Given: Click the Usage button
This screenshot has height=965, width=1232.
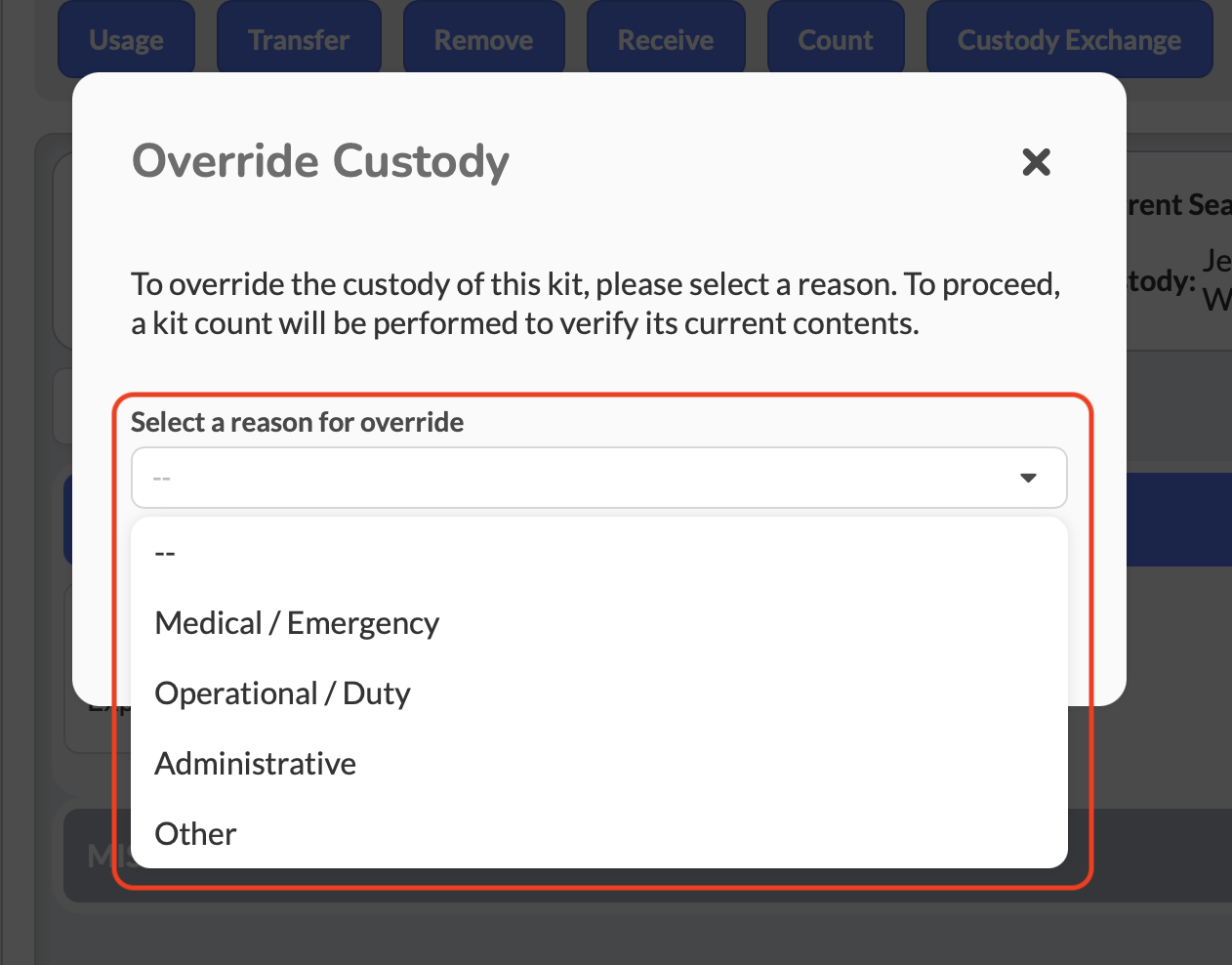Looking at the screenshot, I should tap(126, 40).
